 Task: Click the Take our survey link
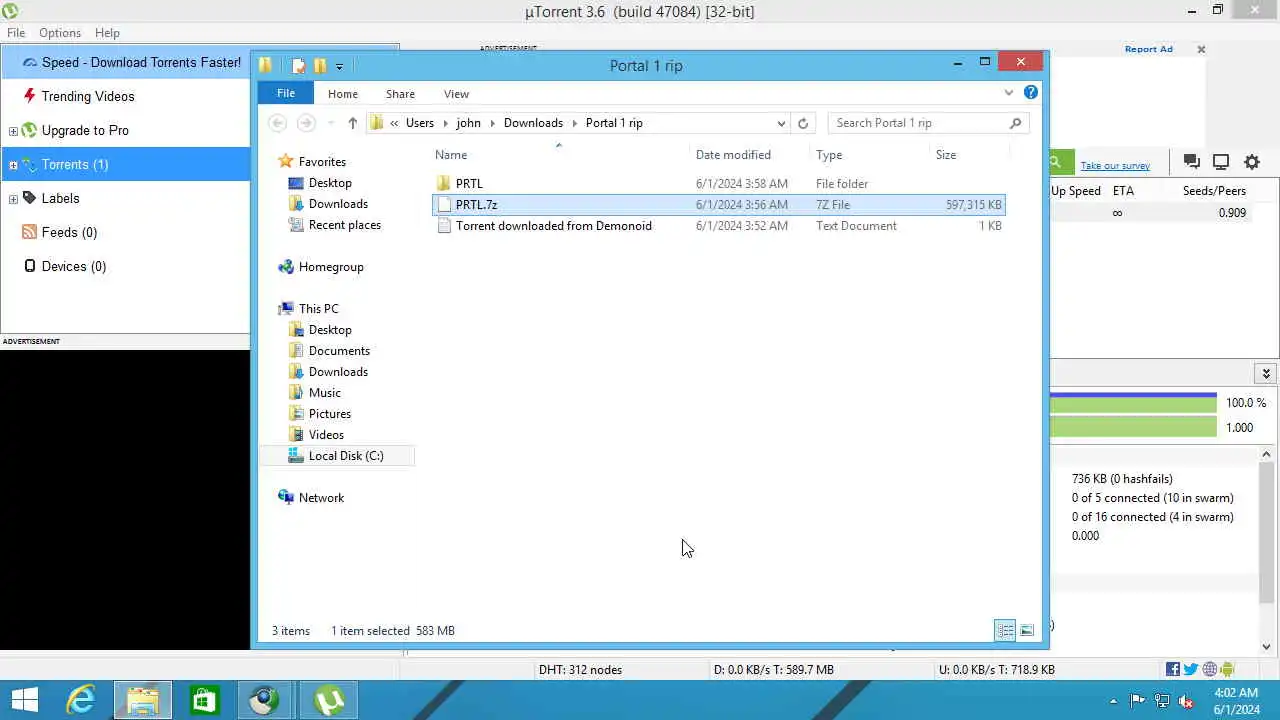click(1115, 166)
